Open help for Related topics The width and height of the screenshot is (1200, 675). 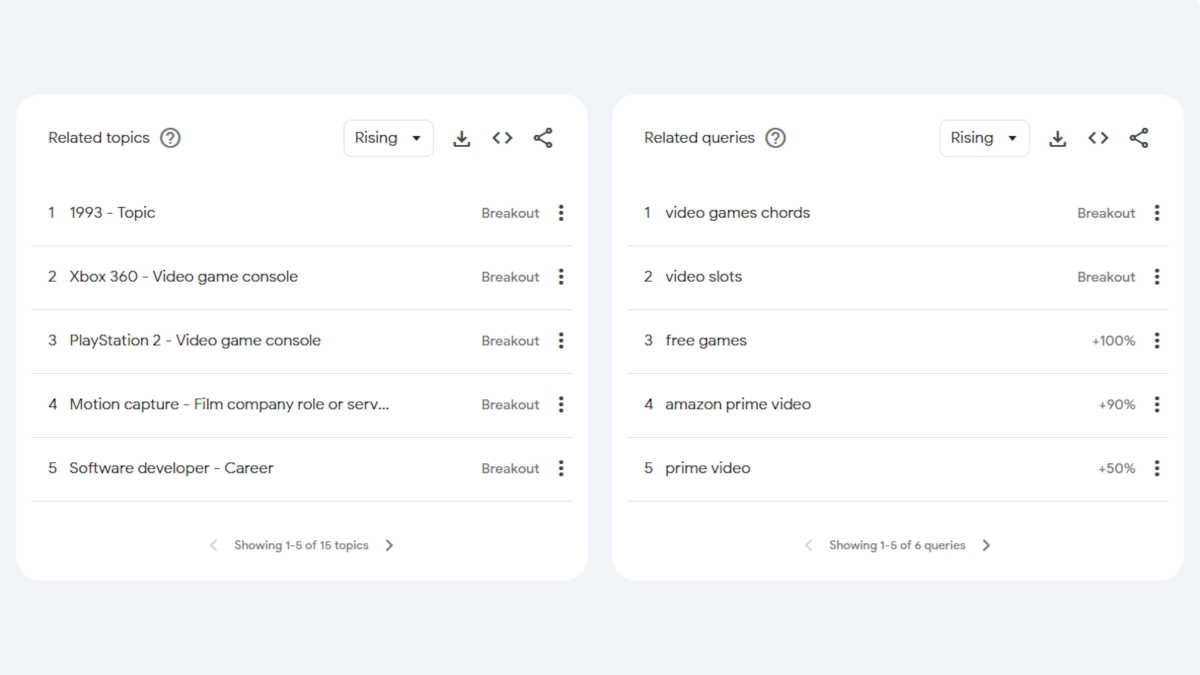point(171,138)
